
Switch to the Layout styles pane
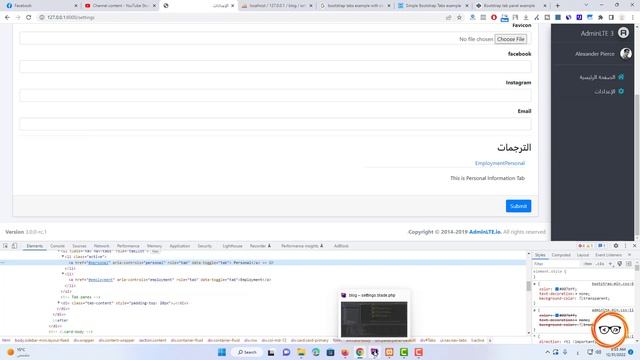583,255
